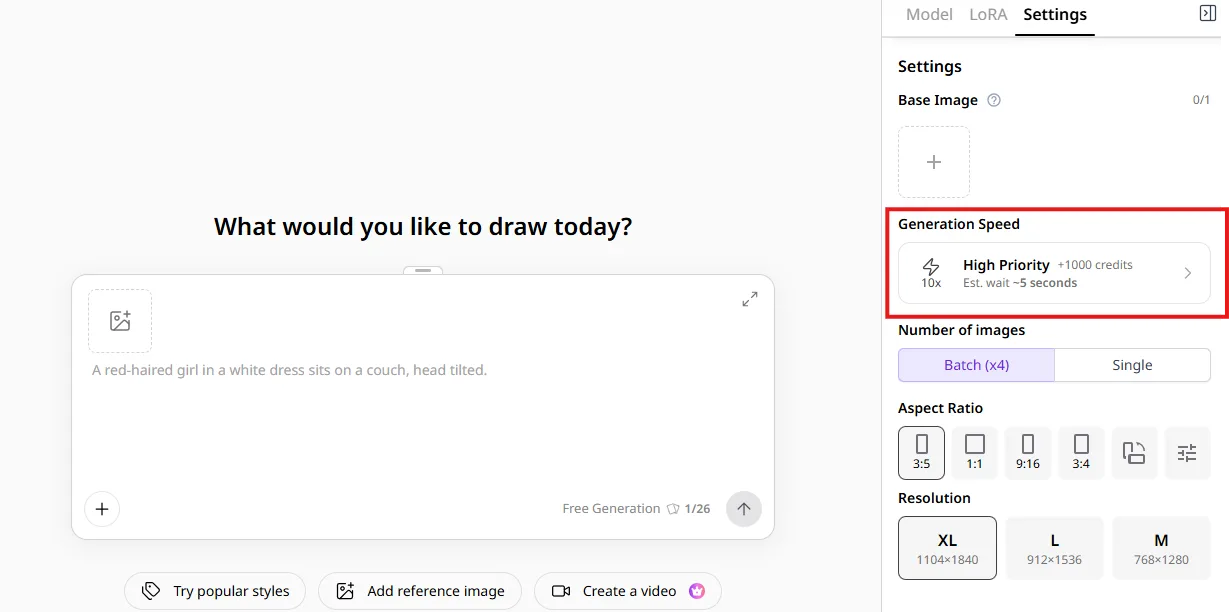This screenshot has height=612, width=1229.
Task: Submit the prompt with the up arrow button
Action: [x=744, y=508]
